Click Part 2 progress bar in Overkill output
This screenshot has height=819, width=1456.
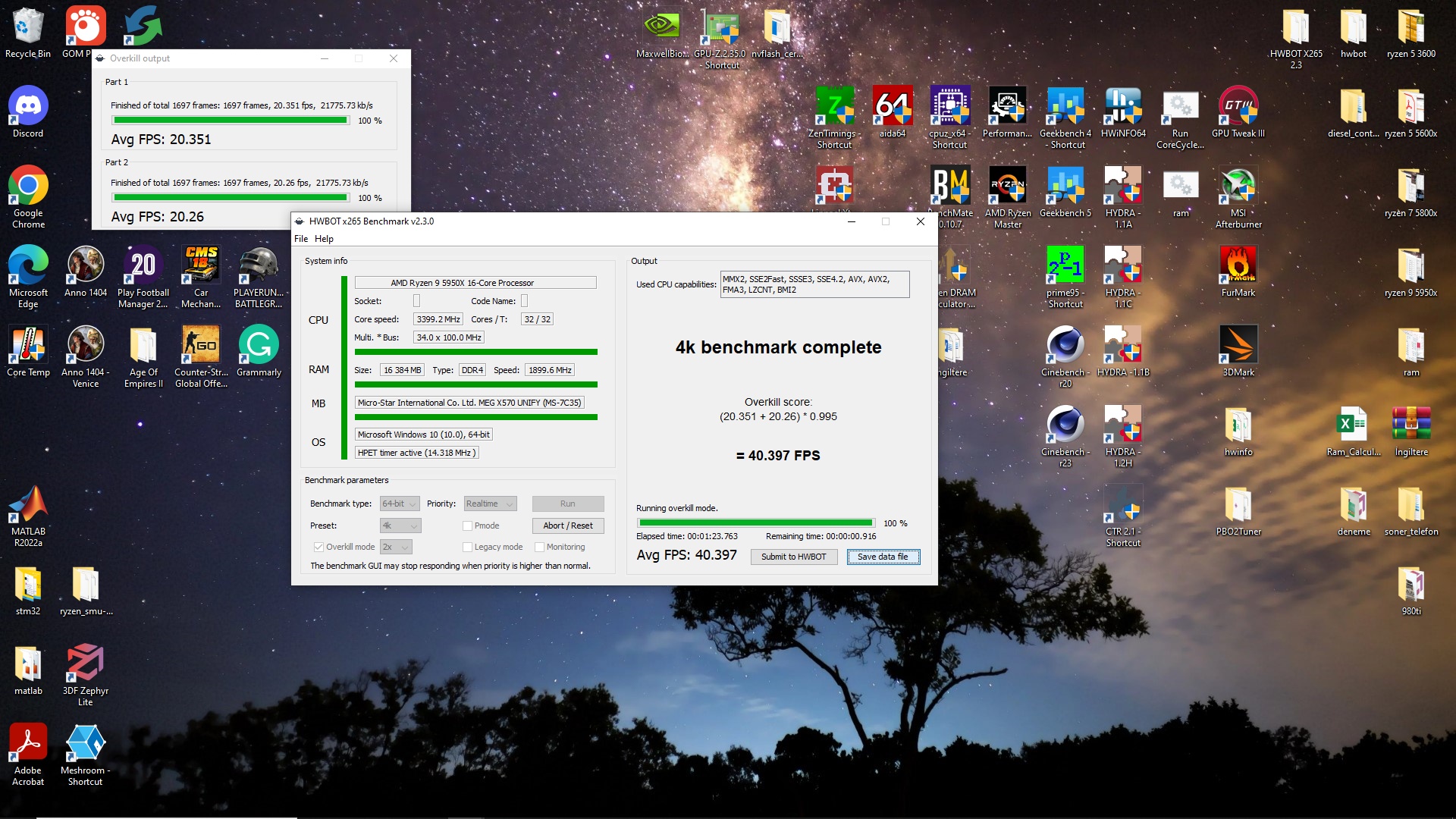pos(230,198)
